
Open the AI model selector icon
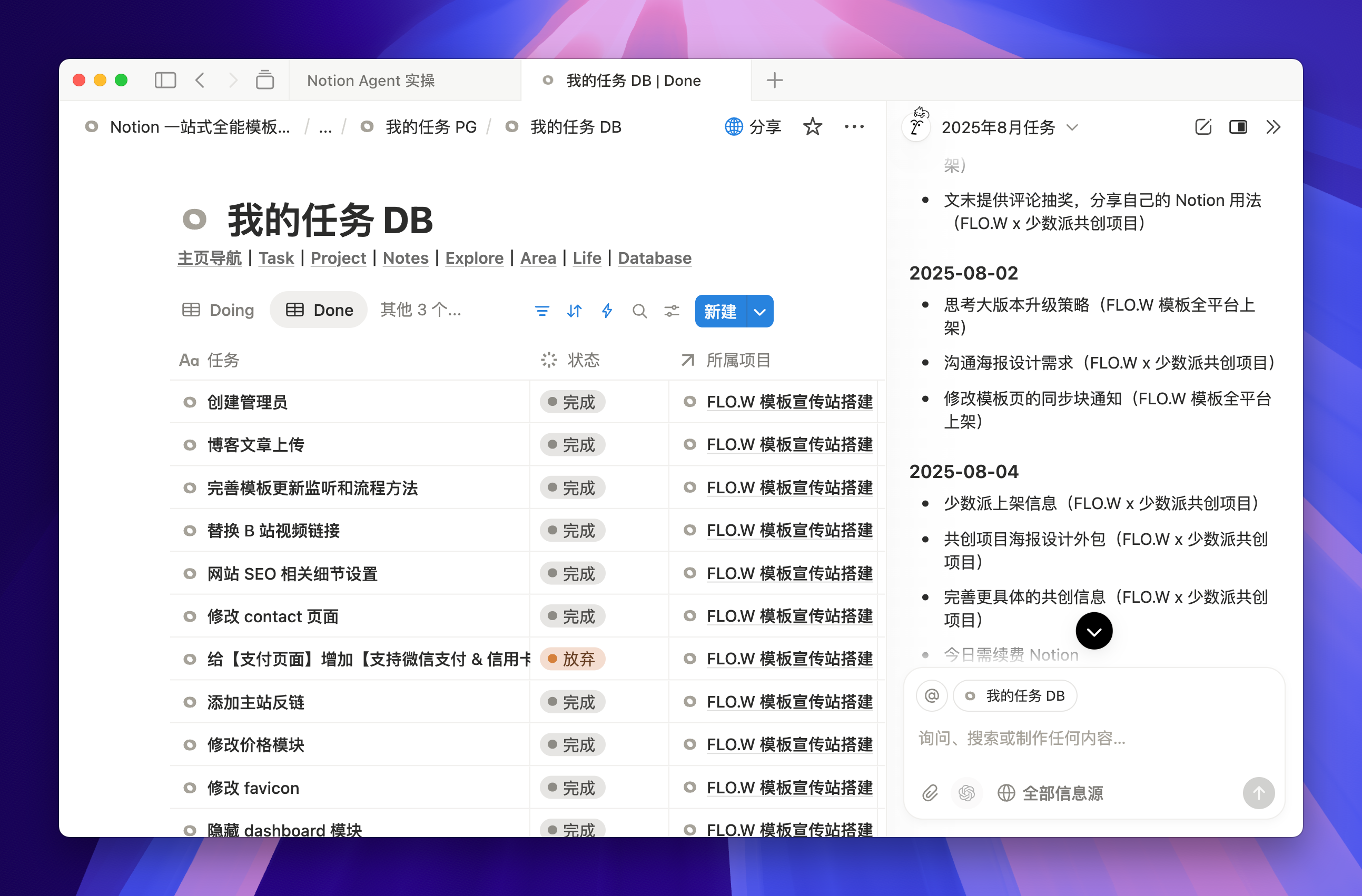(x=966, y=793)
